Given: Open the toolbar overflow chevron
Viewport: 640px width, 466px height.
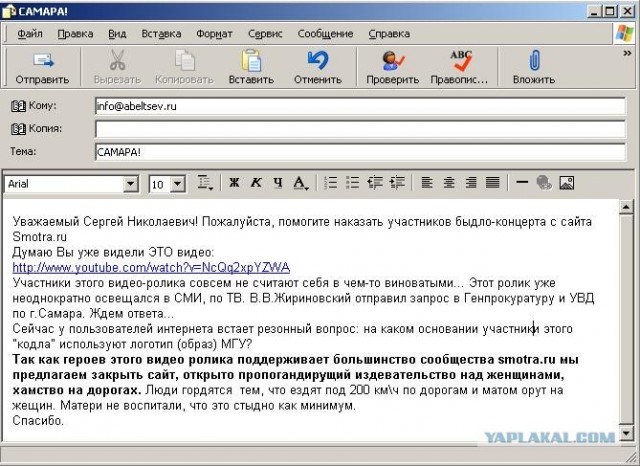Looking at the screenshot, I should 627,53.
